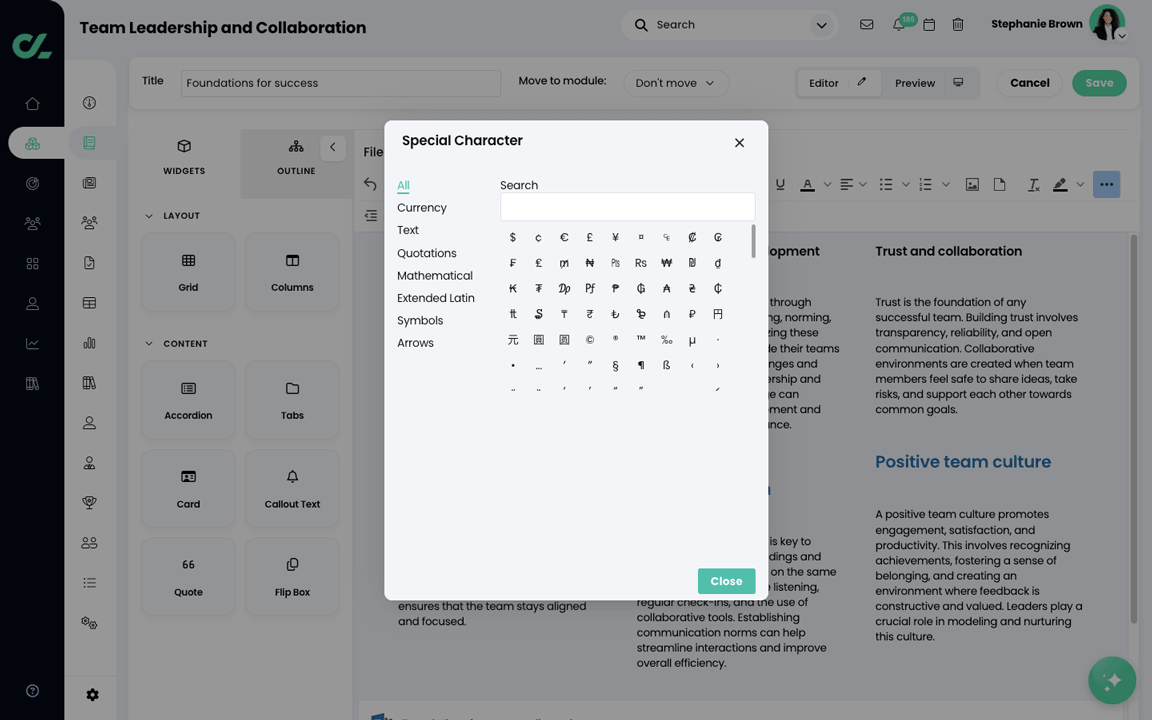Open the calendar icon
The height and width of the screenshot is (720, 1152).
coord(929,25)
